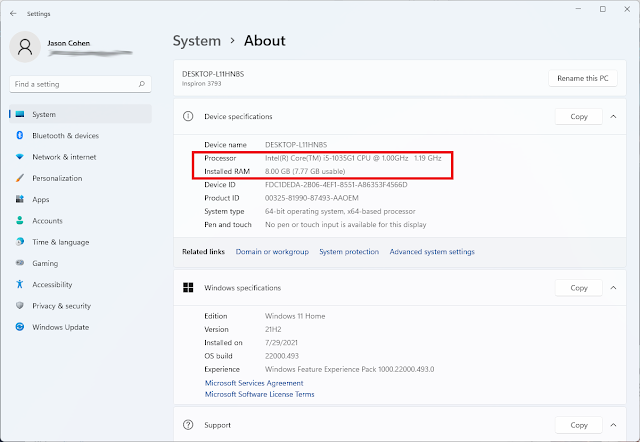Open Bluetooth & devices settings
This screenshot has height=442, width=640.
(80, 135)
